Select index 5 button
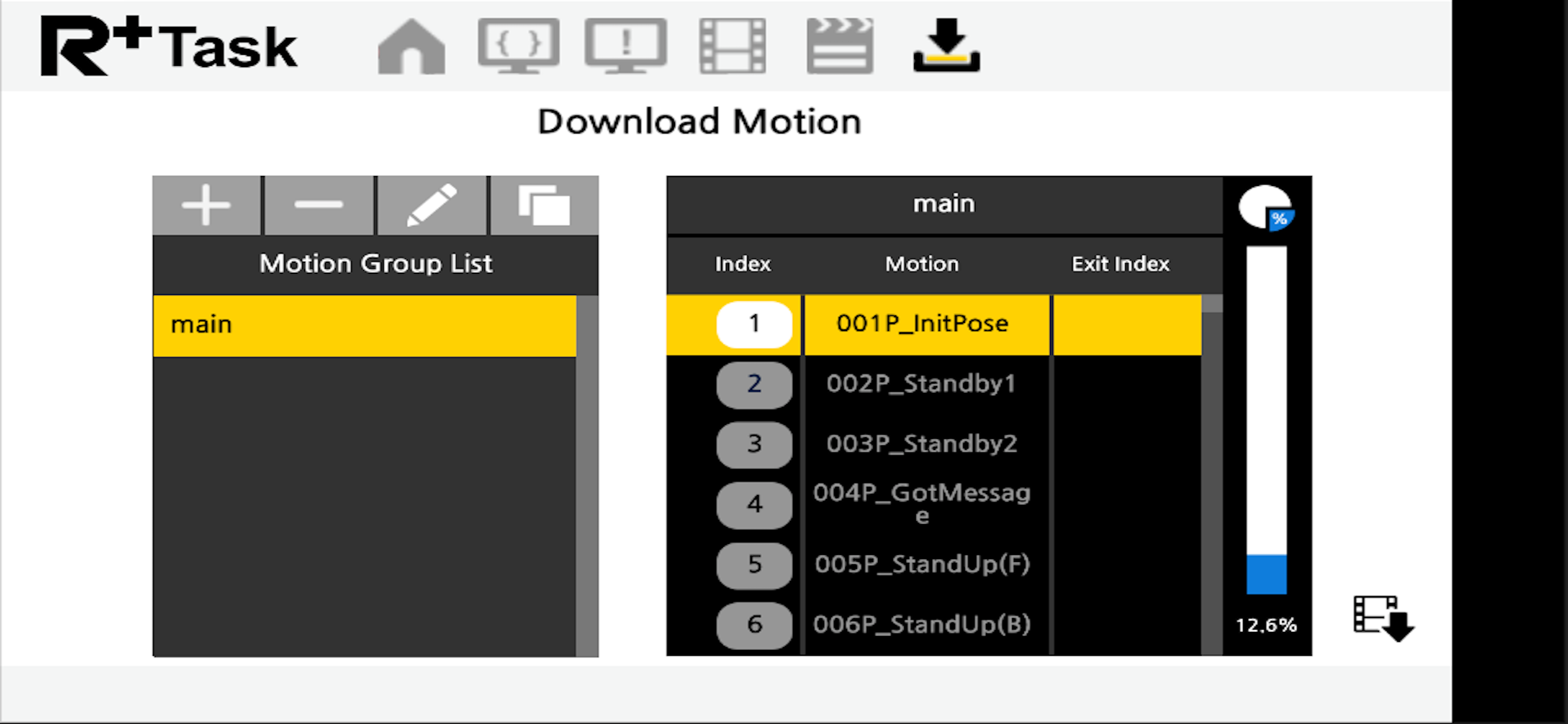Viewport: 1568px width, 724px height. click(754, 565)
